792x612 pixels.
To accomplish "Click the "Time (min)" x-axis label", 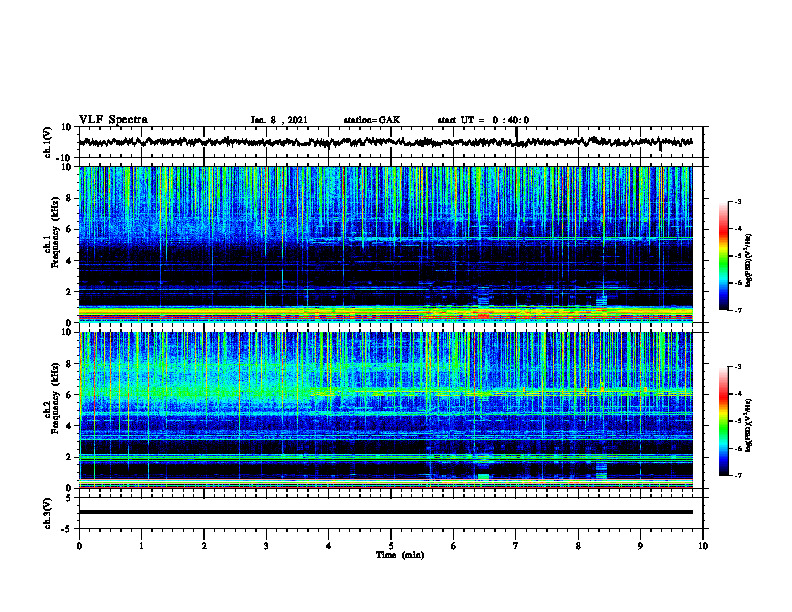I will (400, 555).
